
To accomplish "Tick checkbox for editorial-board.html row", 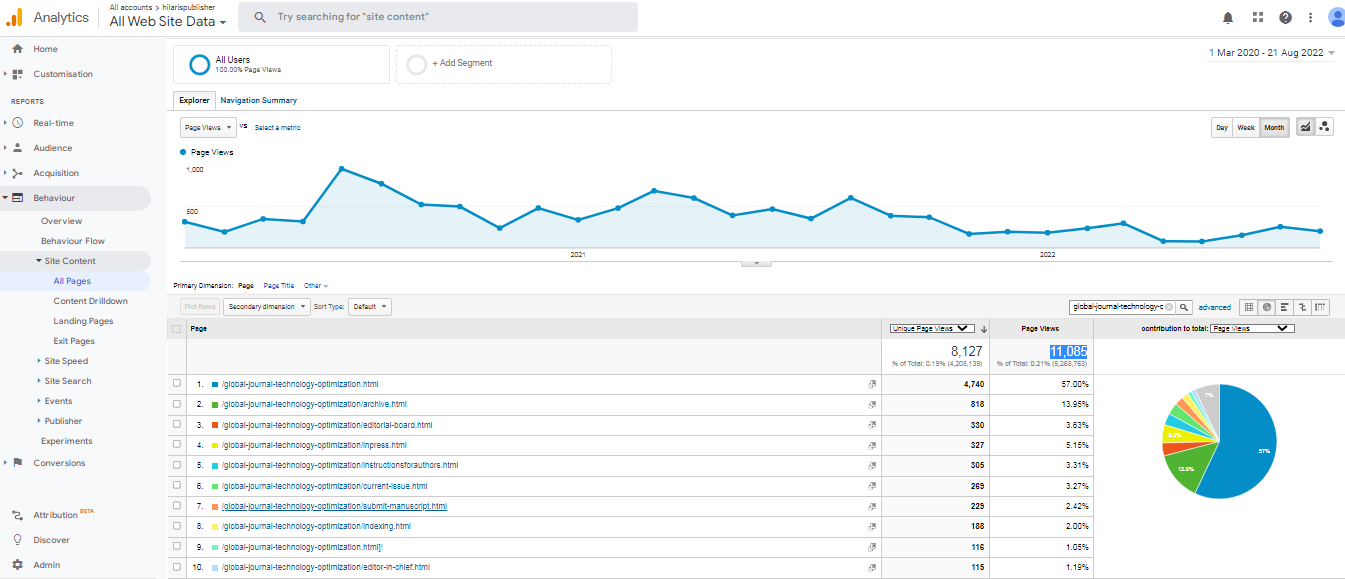I will (177, 425).
